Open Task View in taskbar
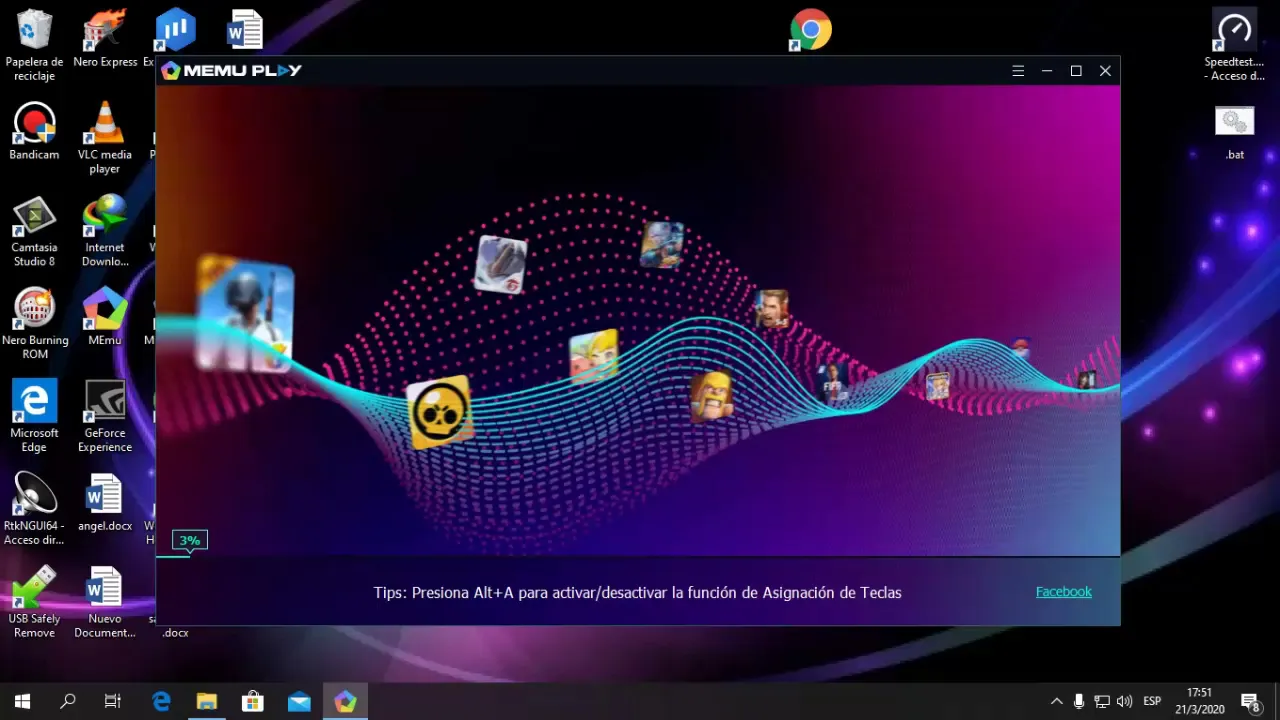This screenshot has width=1280, height=720. tap(113, 702)
